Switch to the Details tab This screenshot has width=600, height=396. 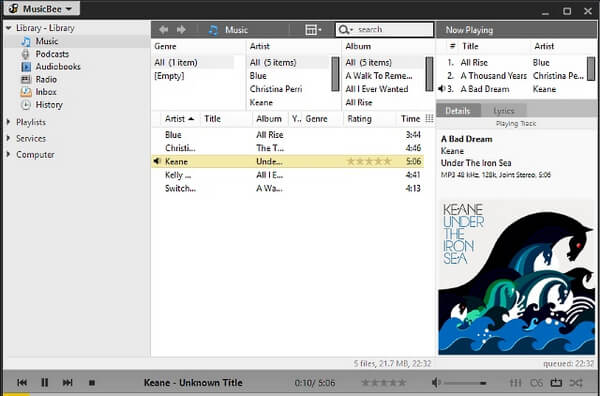[458, 111]
